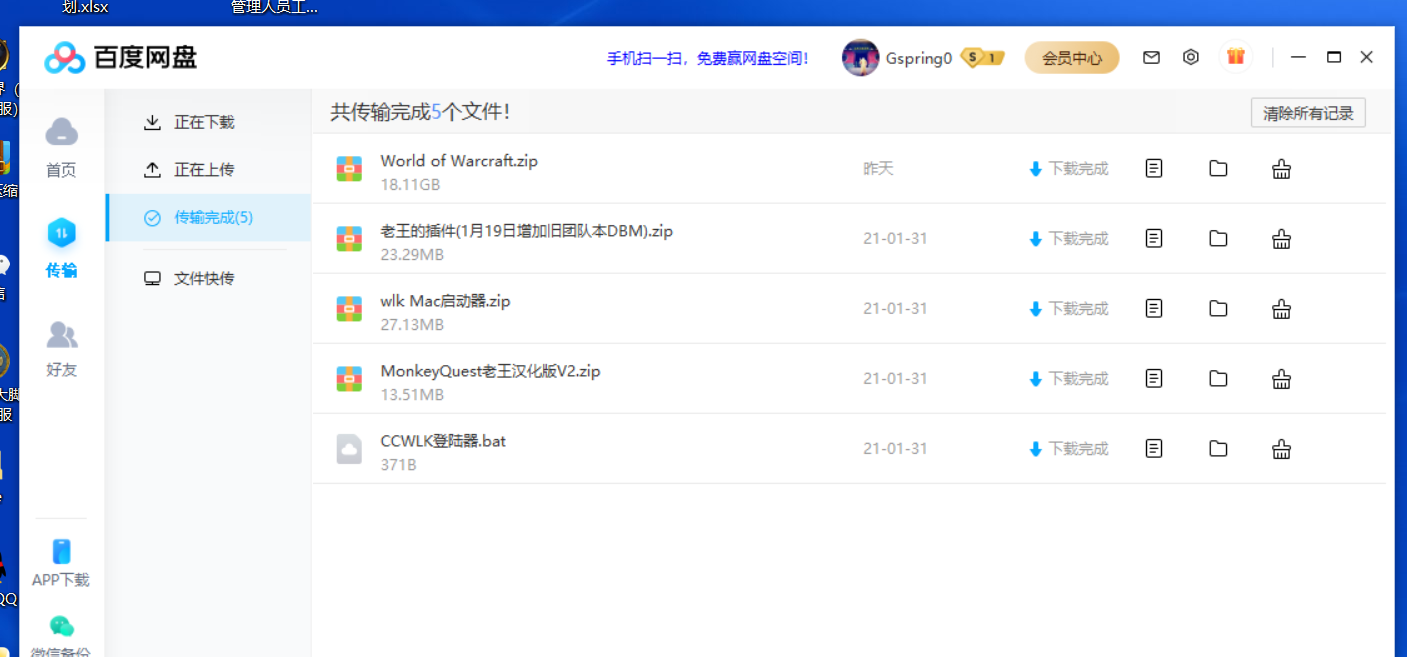
Task: Select the 好友 friends sidebar icon
Action: pyautogui.click(x=61, y=335)
